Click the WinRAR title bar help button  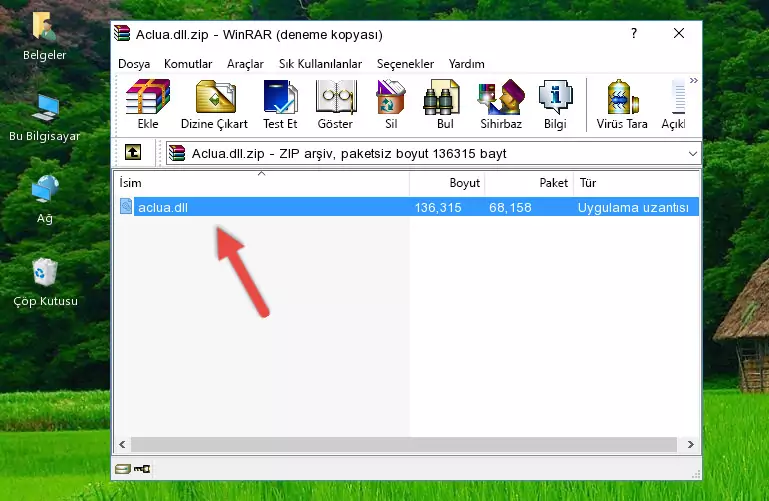pos(634,33)
